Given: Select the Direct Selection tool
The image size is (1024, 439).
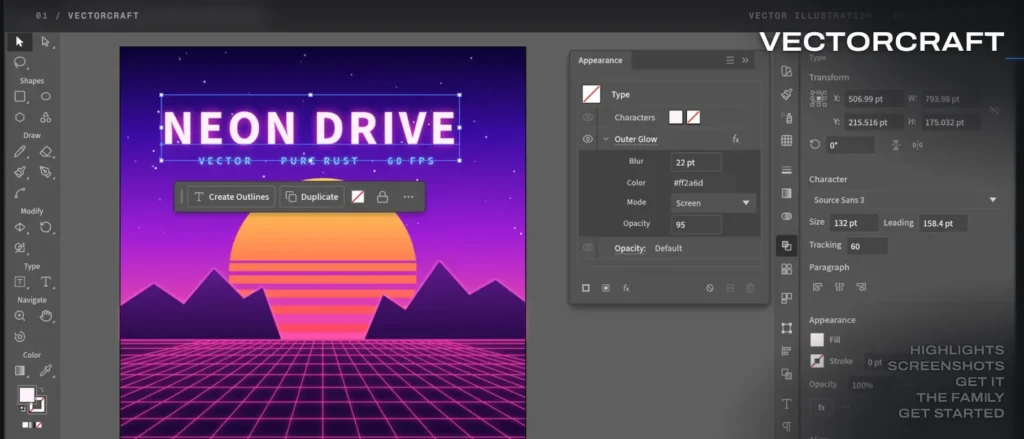Looking at the screenshot, I should 46,42.
